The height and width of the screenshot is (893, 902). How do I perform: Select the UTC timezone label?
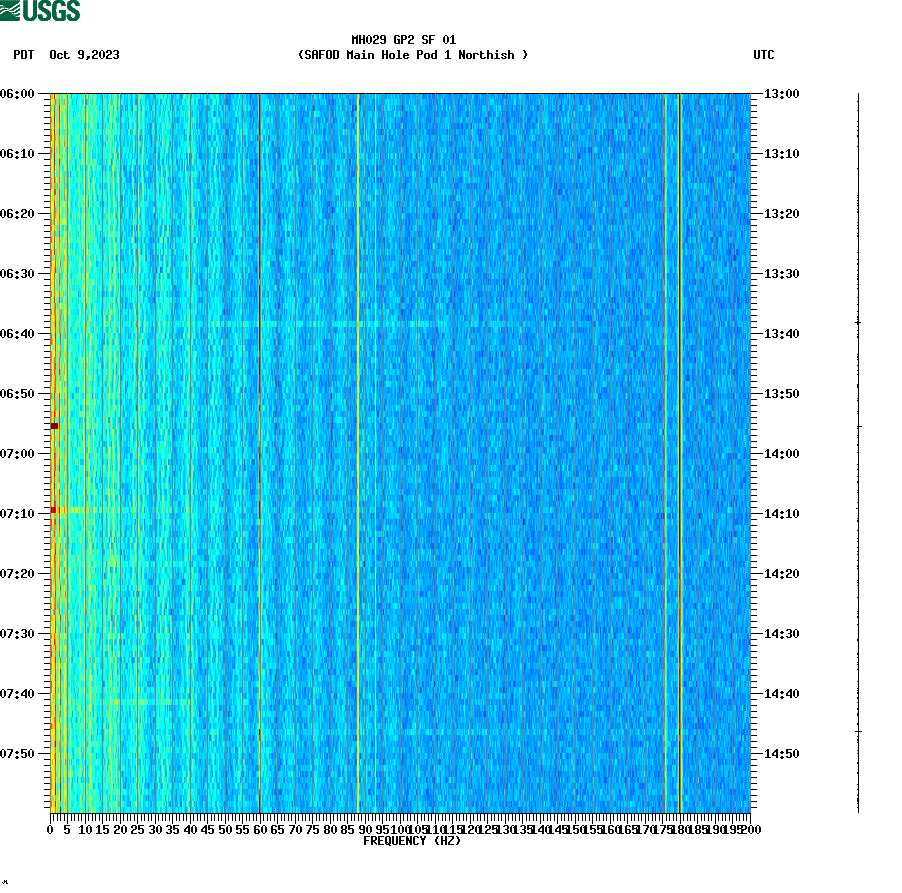pos(766,56)
